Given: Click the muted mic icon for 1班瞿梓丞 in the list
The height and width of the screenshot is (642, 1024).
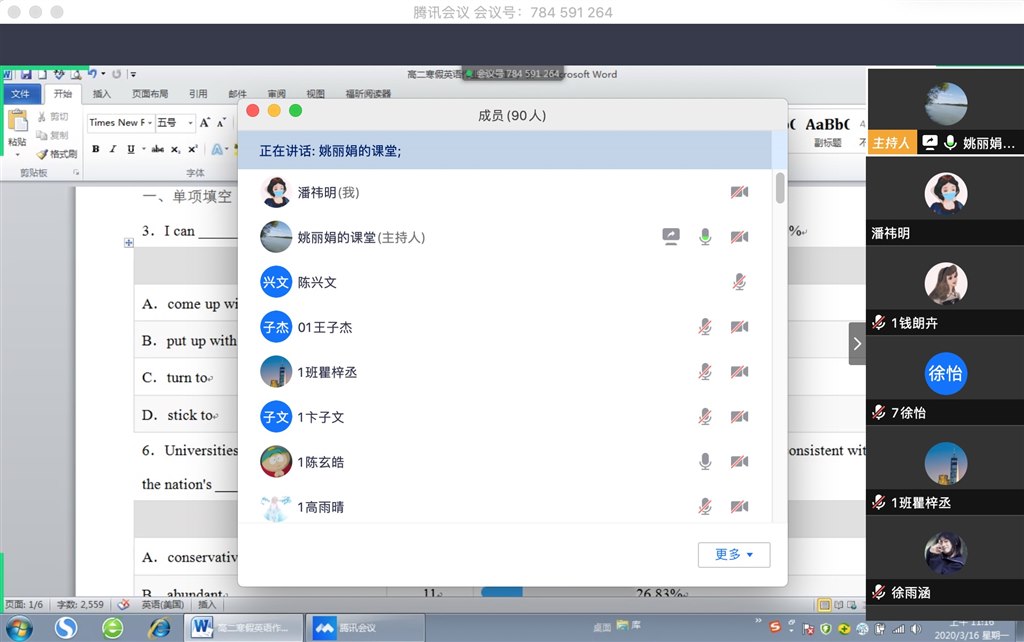Looking at the screenshot, I should pos(705,372).
